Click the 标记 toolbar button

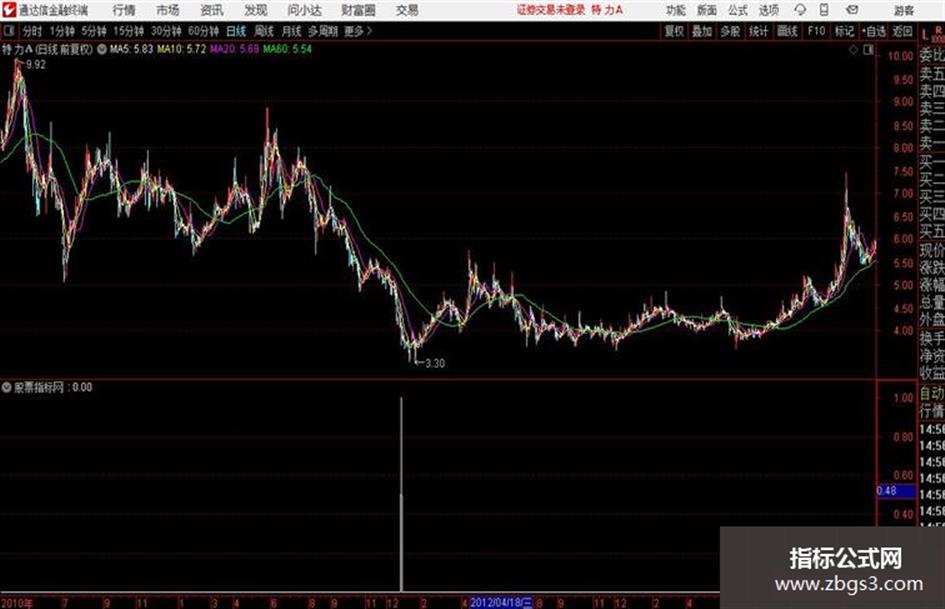coord(844,31)
